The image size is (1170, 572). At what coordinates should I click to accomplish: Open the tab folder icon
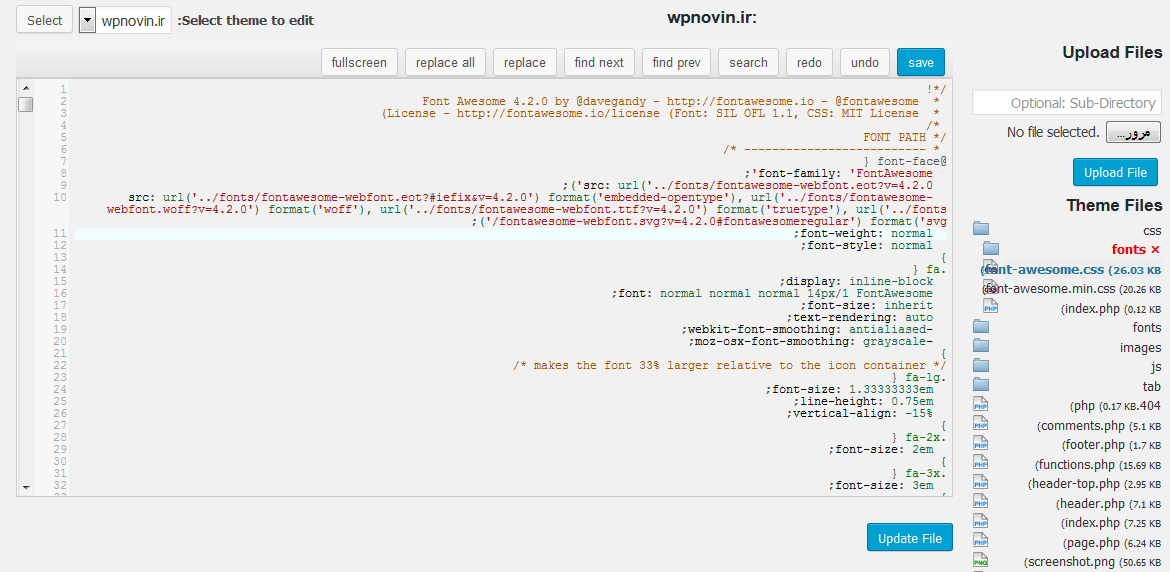click(x=980, y=385)
